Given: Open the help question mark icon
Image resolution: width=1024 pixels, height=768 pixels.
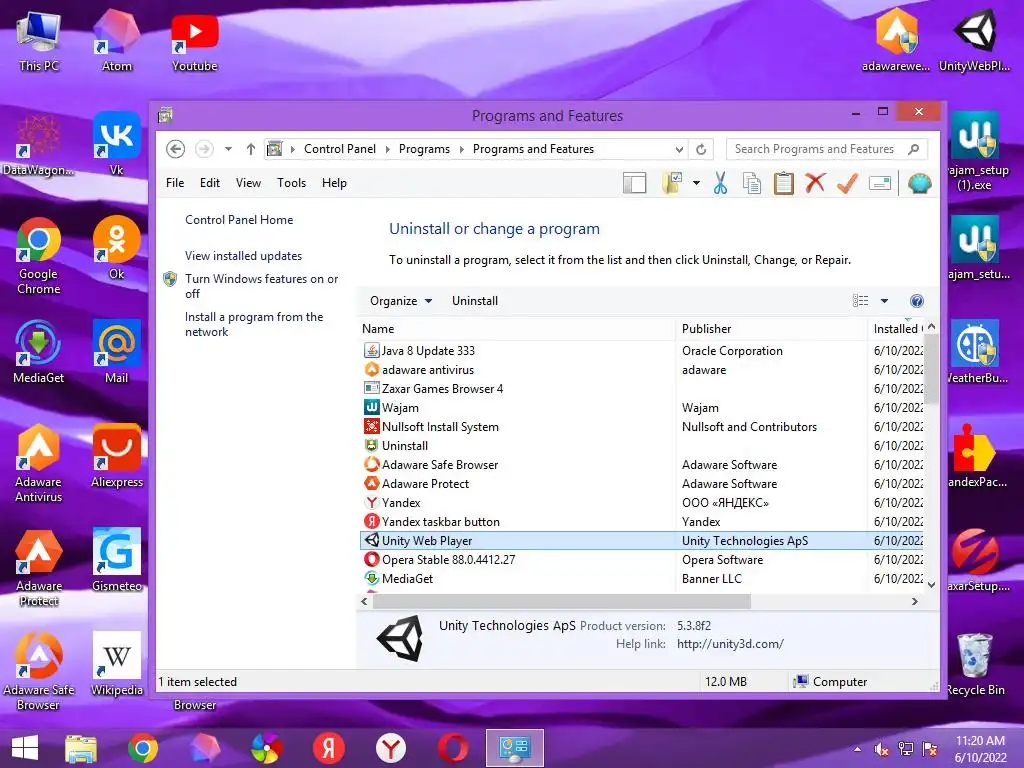Looking at the screenshot, I should (x=916, y=301).
